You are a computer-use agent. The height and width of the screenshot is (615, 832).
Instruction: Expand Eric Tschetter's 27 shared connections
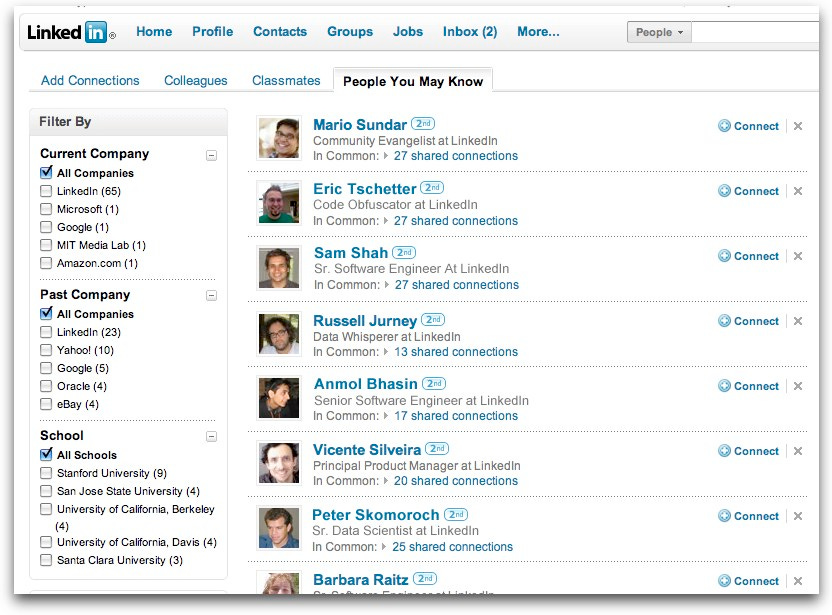tap(455, 221)
